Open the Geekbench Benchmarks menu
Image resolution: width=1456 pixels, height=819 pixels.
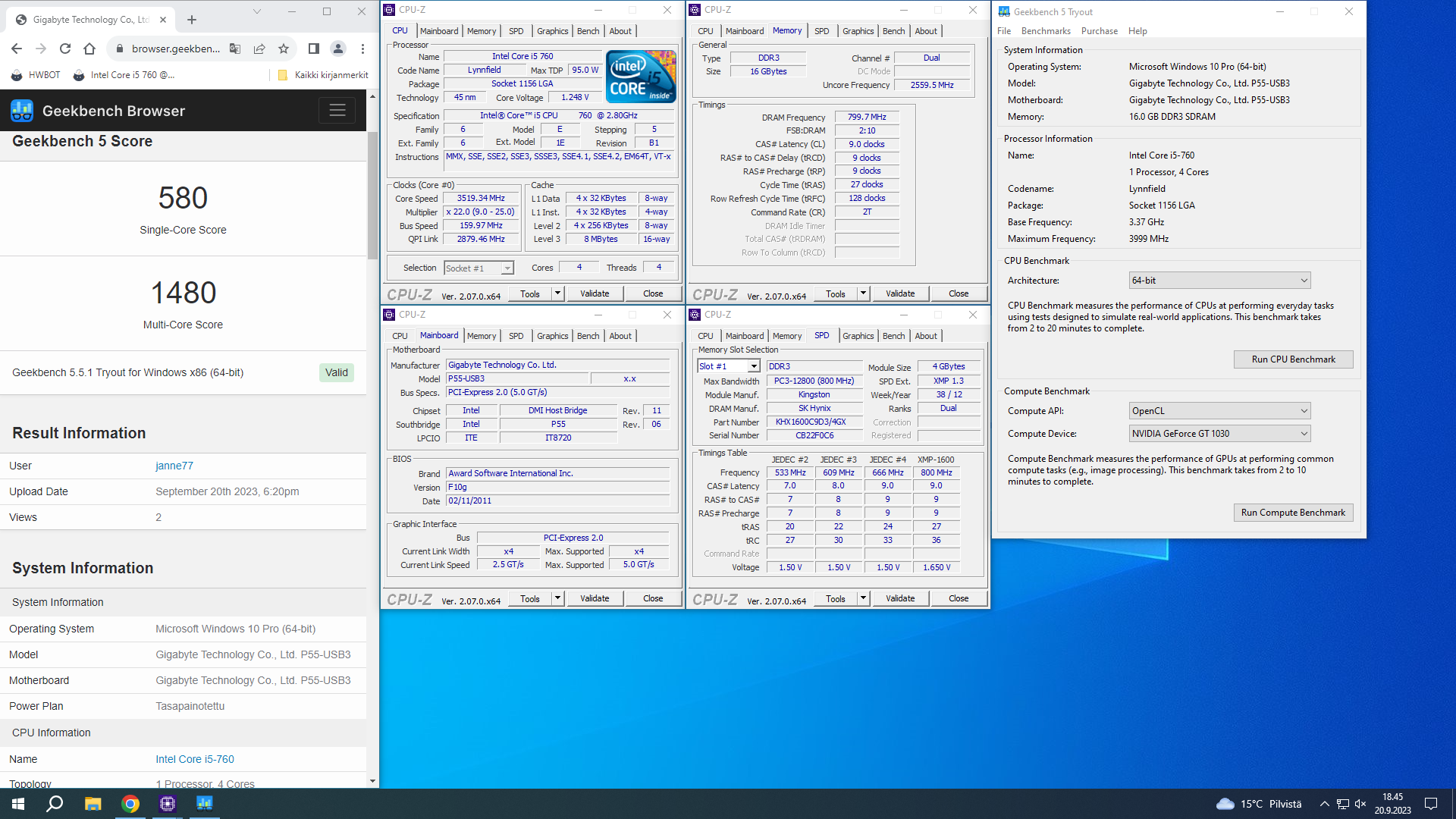click(1046, 31)
